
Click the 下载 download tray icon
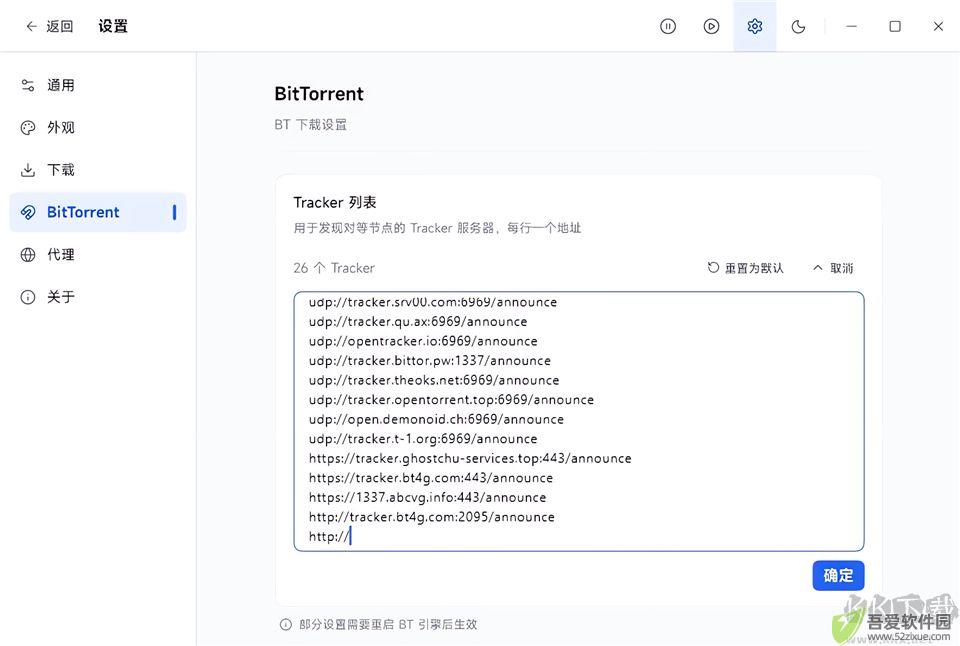coord(28,170)
